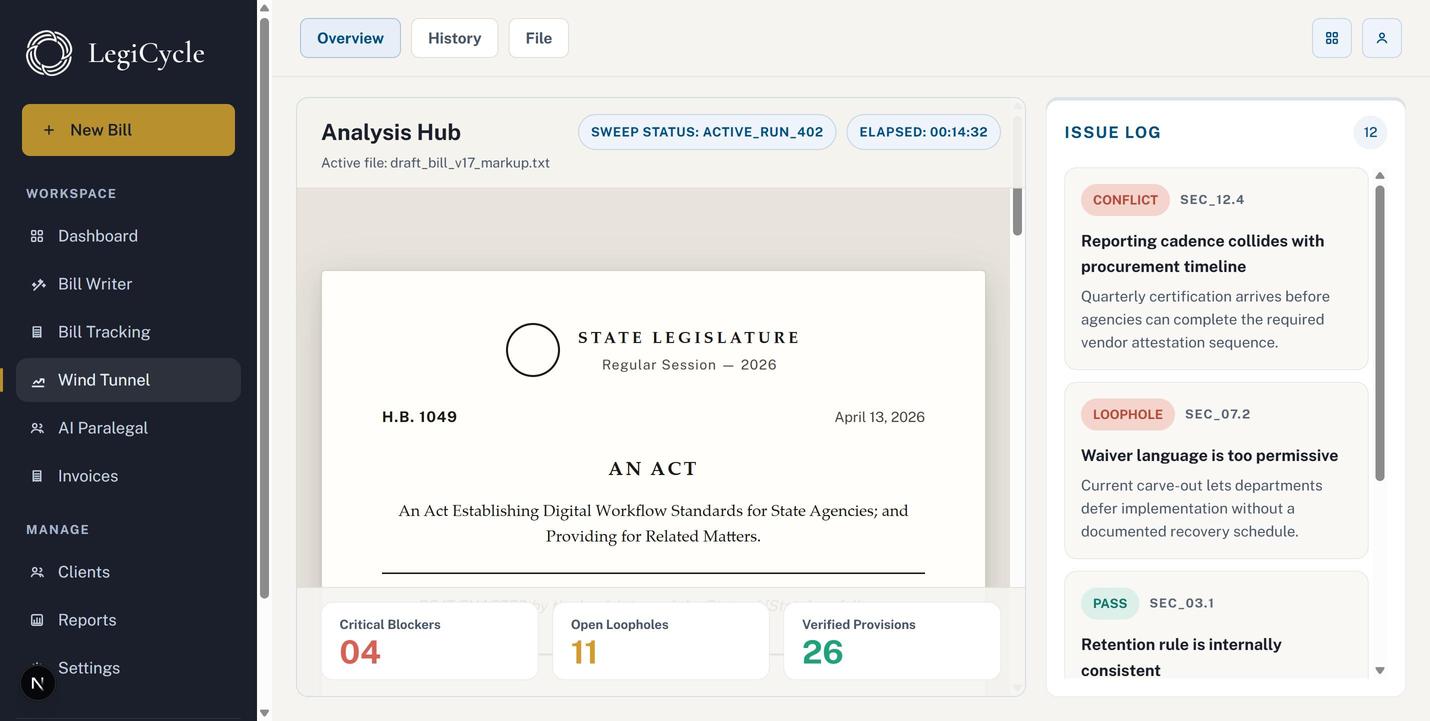Click the grid view icon at top right
The image size is (1430, 721).
1332,38
